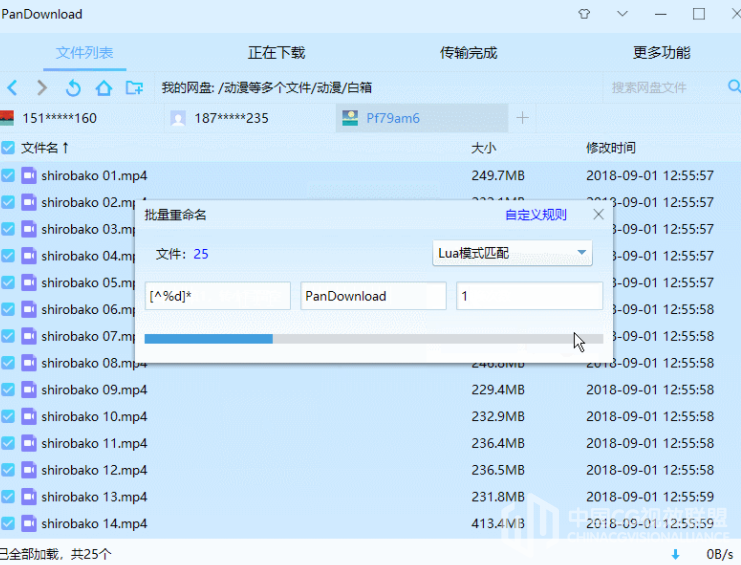Toggle the select-all checkbox in header
741x565 pixels.
tap(8, 148)
